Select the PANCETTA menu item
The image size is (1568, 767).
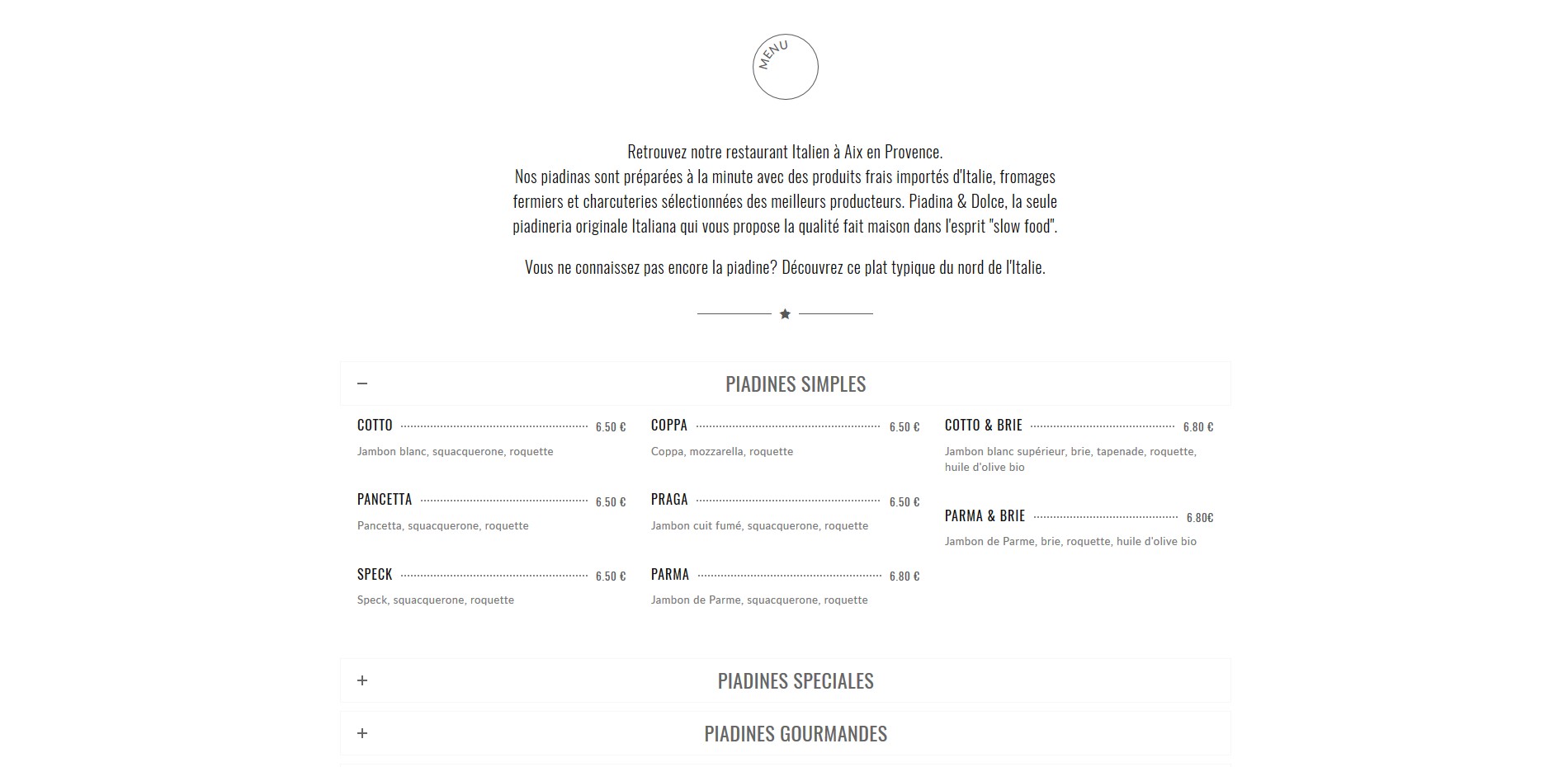pyautogui.click(x=385, y=500)
